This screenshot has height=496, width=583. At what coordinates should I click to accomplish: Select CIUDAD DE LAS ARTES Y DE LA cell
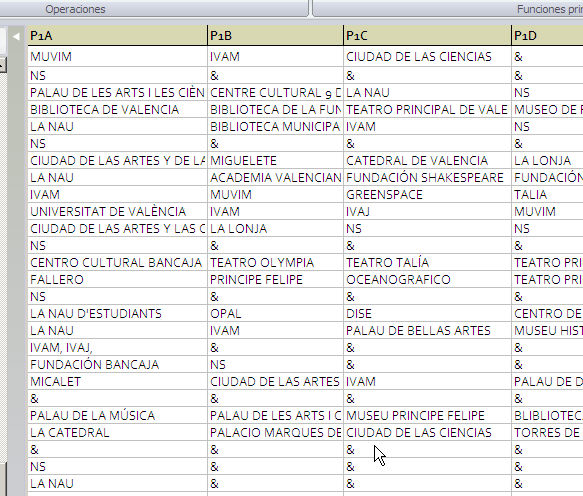(x=117, y=160)
